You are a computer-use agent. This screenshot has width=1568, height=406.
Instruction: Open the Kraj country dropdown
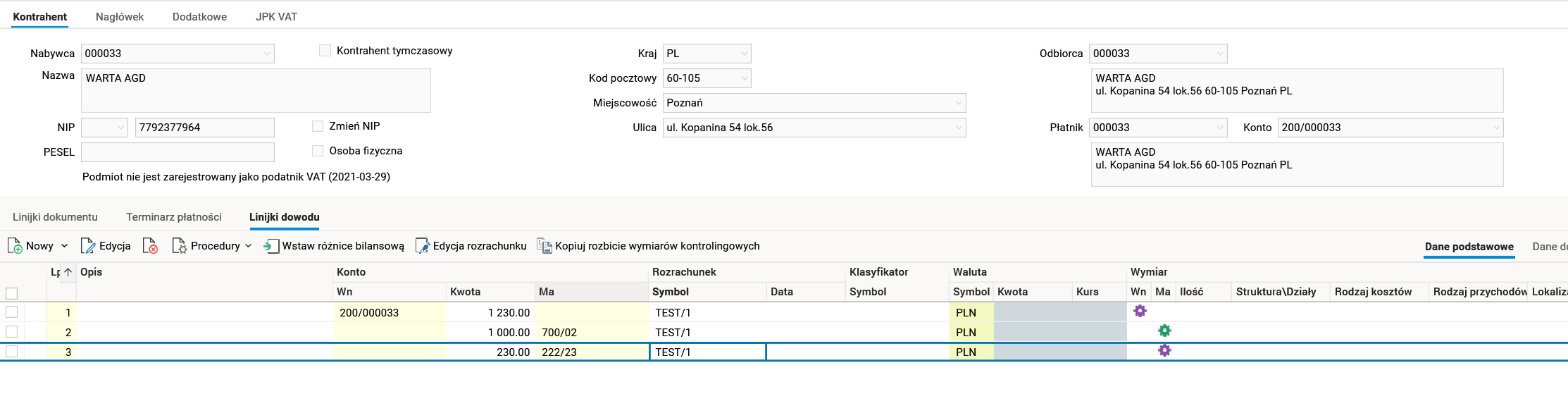[744, 54]
